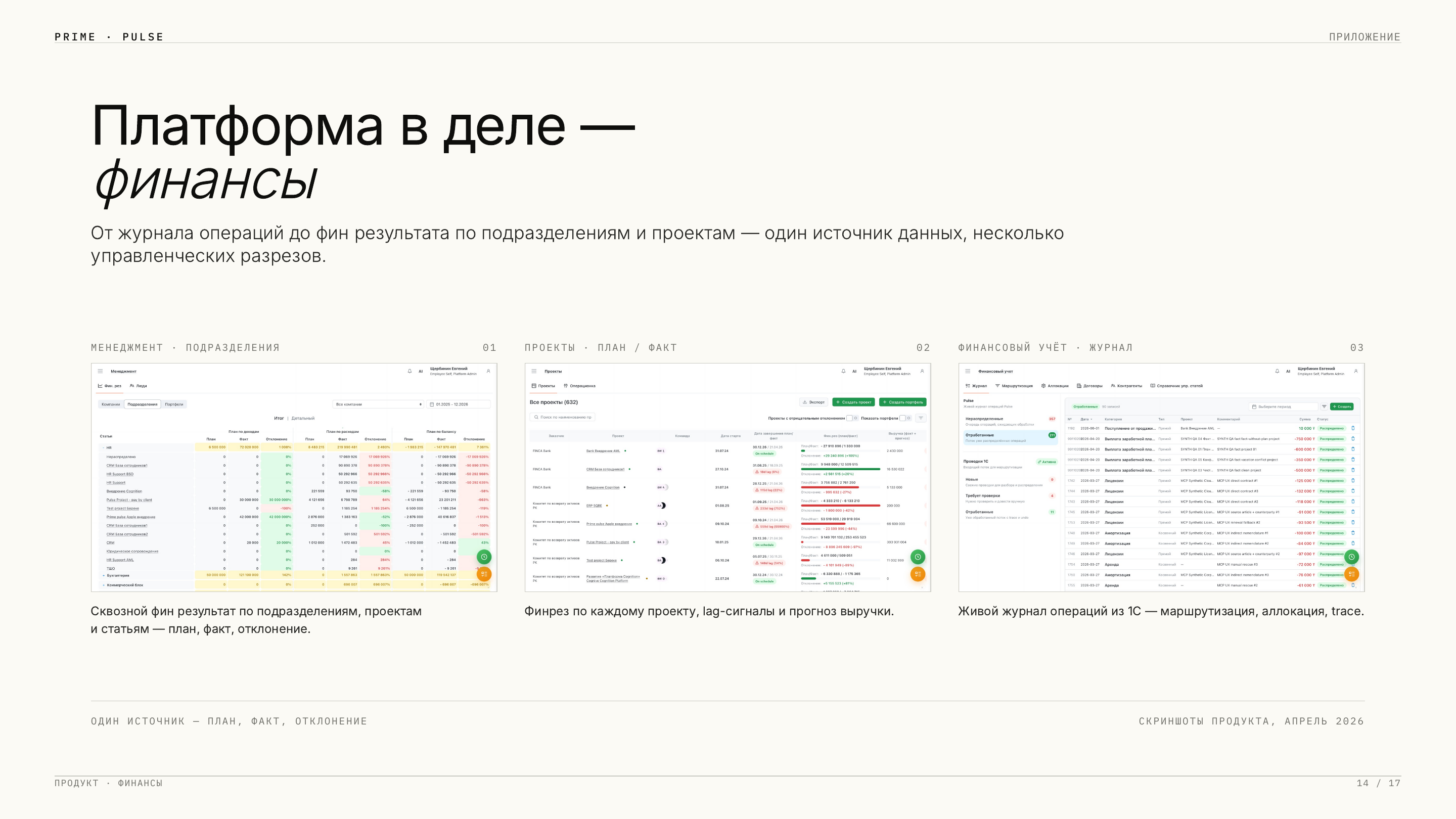Click user profile icon in Финансовый учет screenshot
Viewport: 1456px width, 819px height.
click(1355, 372)
